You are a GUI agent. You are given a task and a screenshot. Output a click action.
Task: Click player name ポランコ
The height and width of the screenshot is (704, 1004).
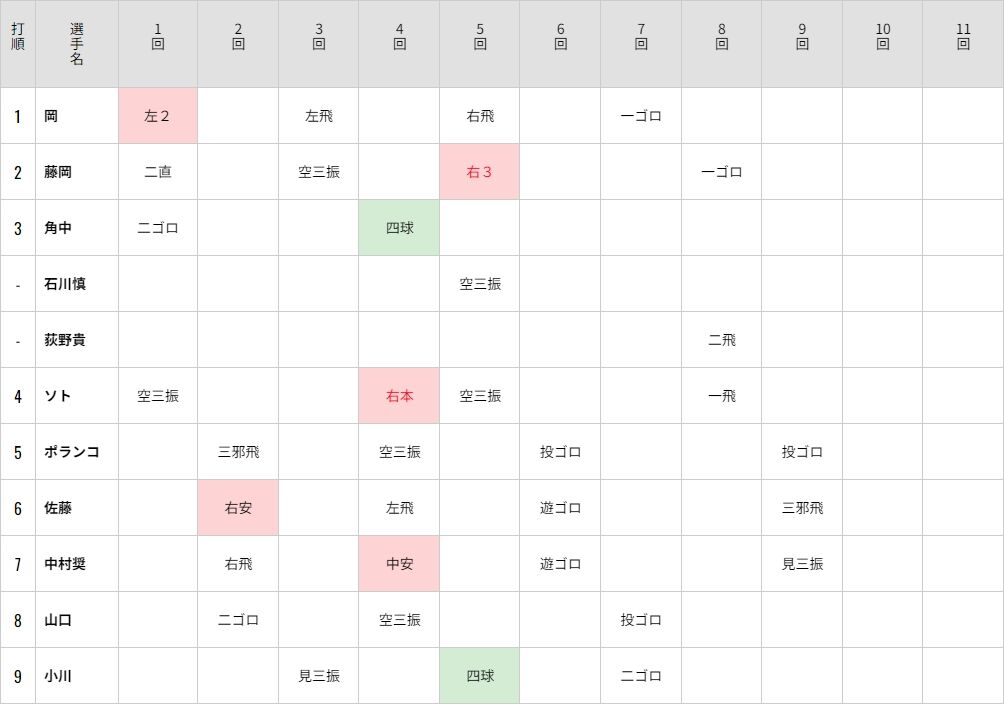(72, 452)
